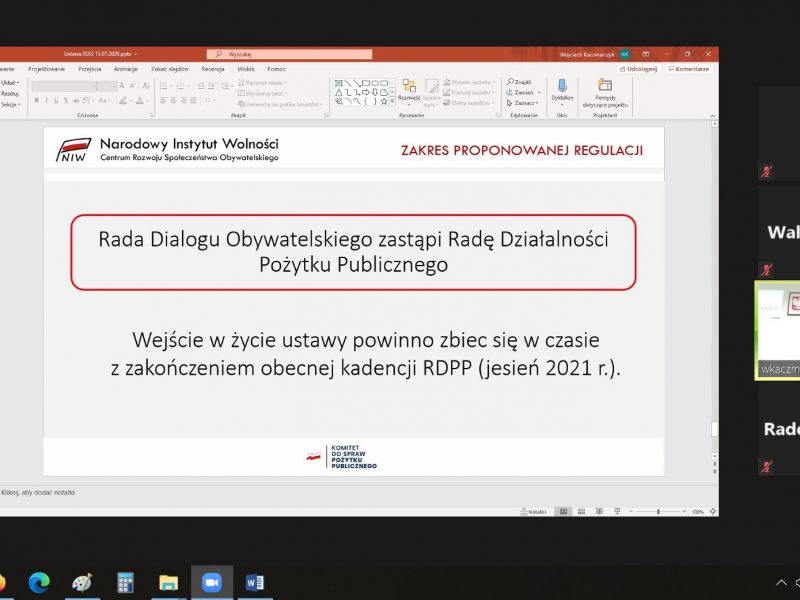Open the Komentarze pane button
Image resolution: width=800 pixels, height=600 pixels.
coord(689,69)
